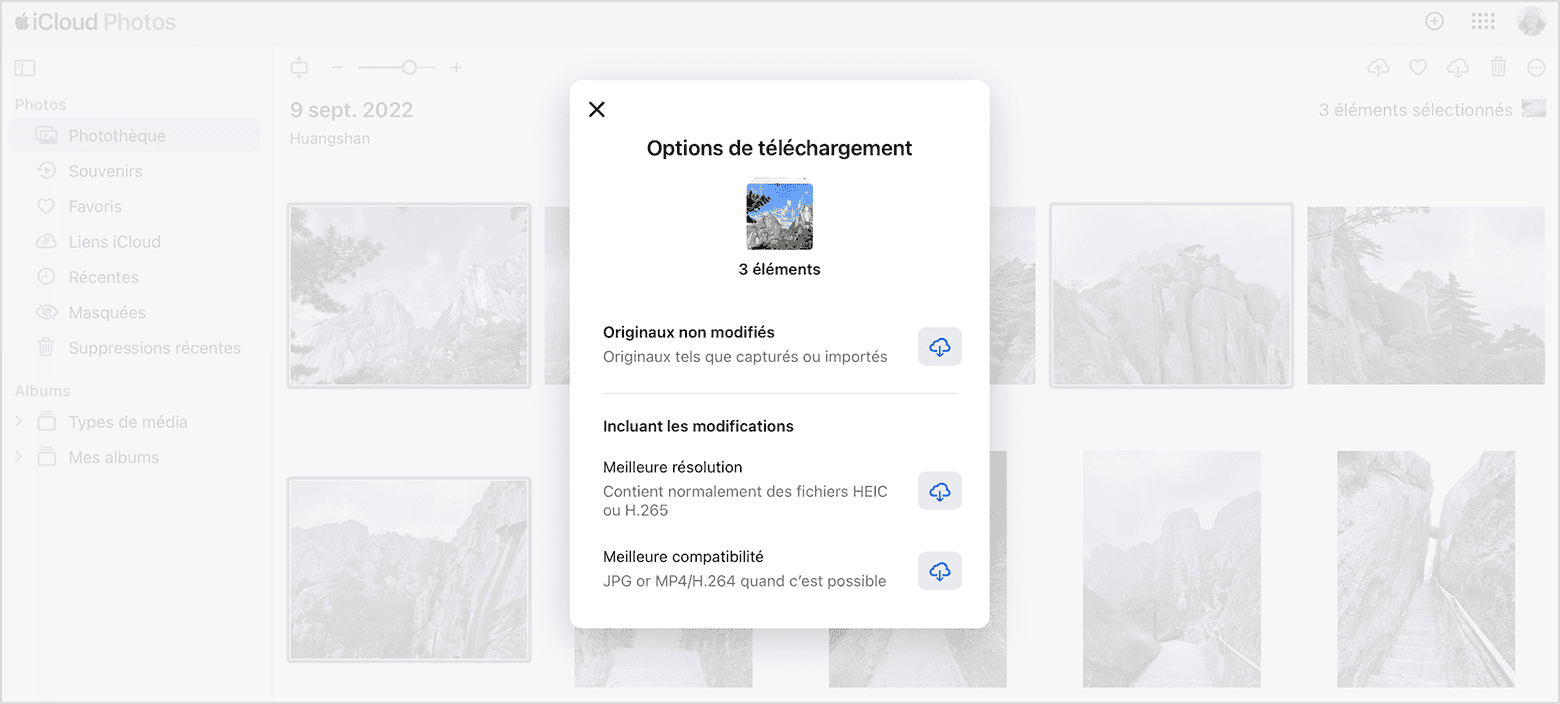Mark selection as favorite heart icon
This screenshot has width=1560, height=704.
click(1418, 67)
